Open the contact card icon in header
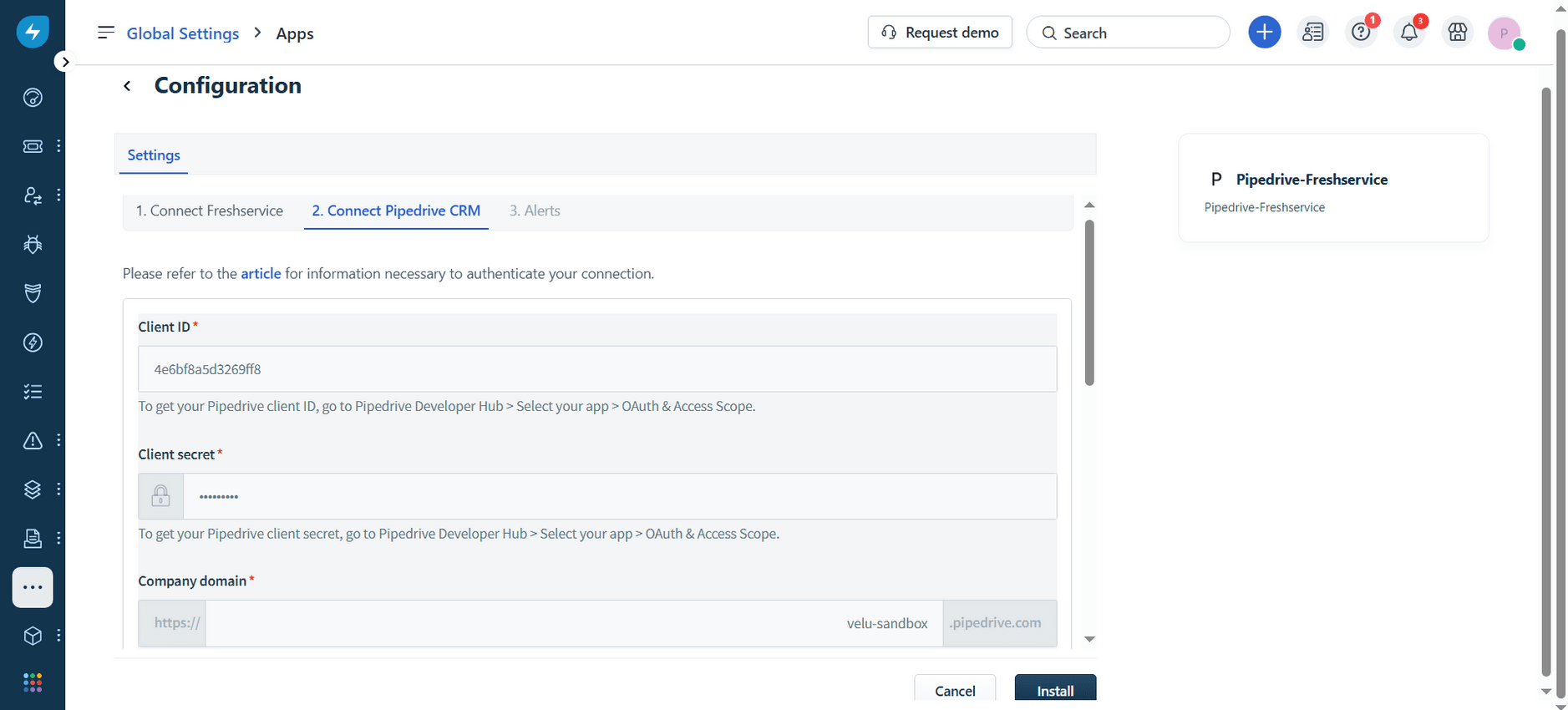Image resolution: width=1568 pixels, height=710 pixels. tap(1313, 32)
